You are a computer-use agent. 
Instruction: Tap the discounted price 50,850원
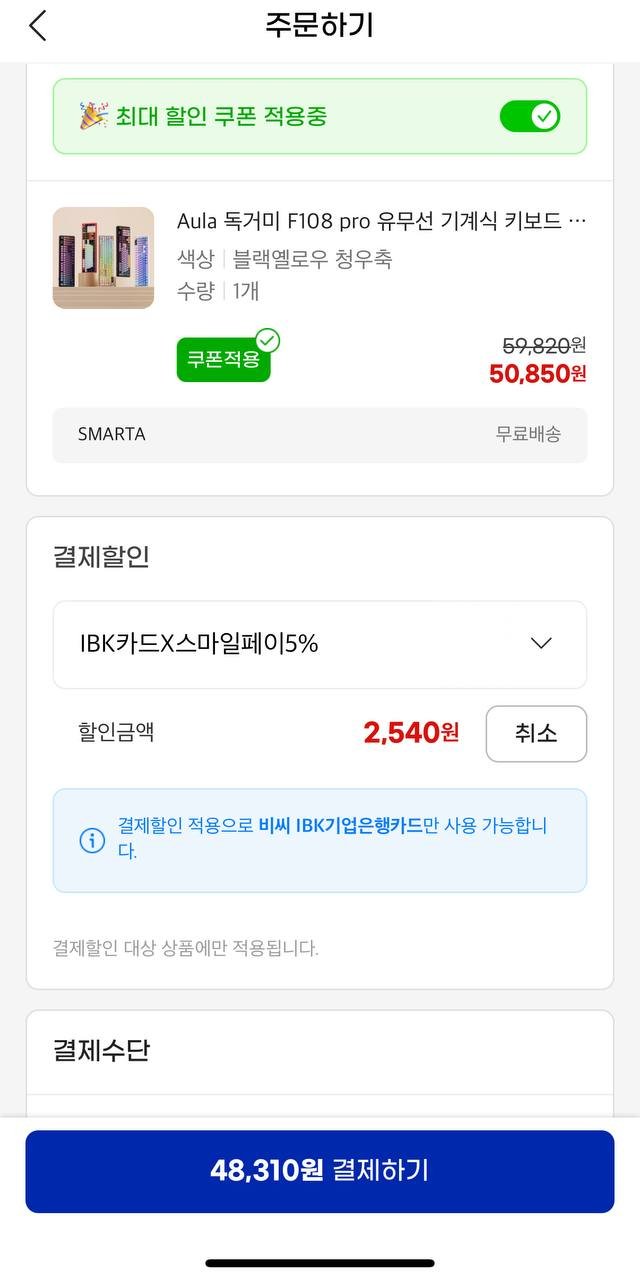537,374
